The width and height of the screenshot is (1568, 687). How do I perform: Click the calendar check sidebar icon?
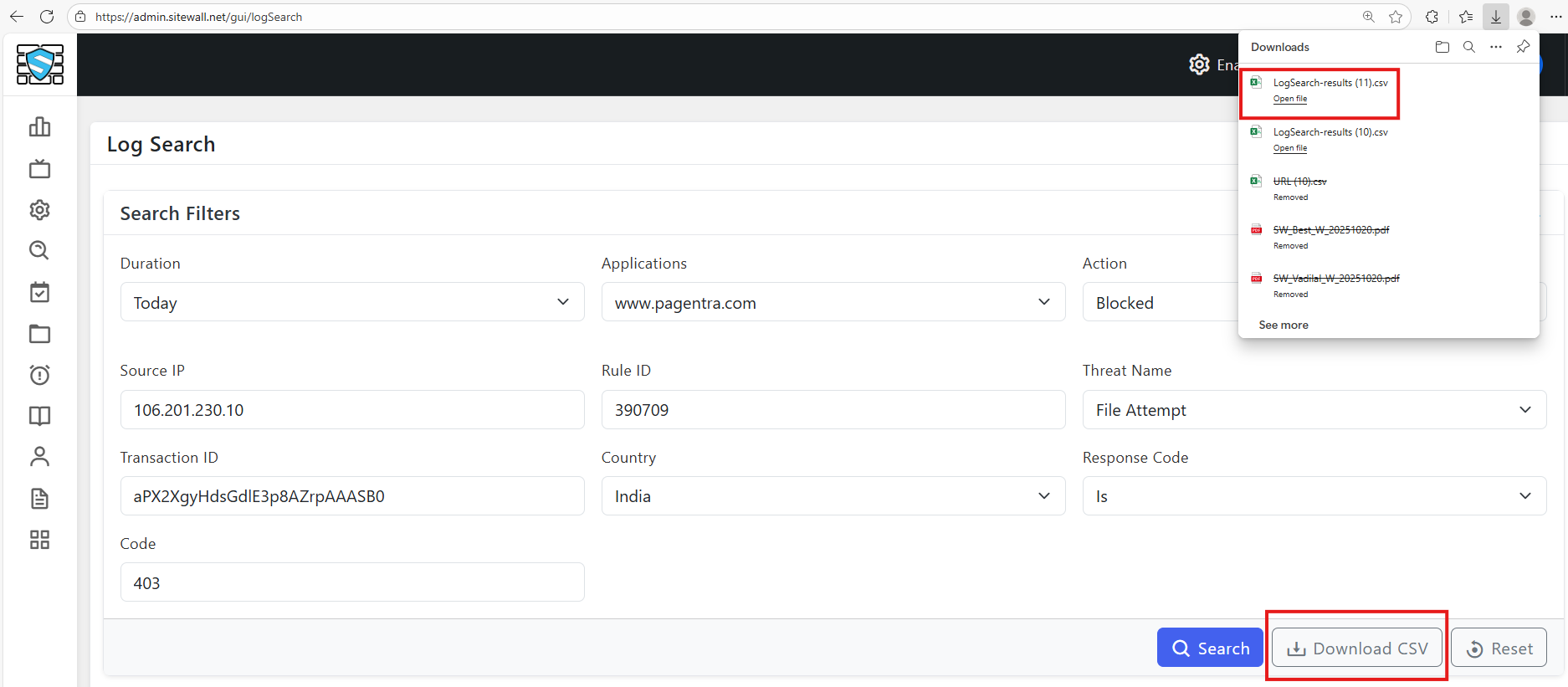39,292
